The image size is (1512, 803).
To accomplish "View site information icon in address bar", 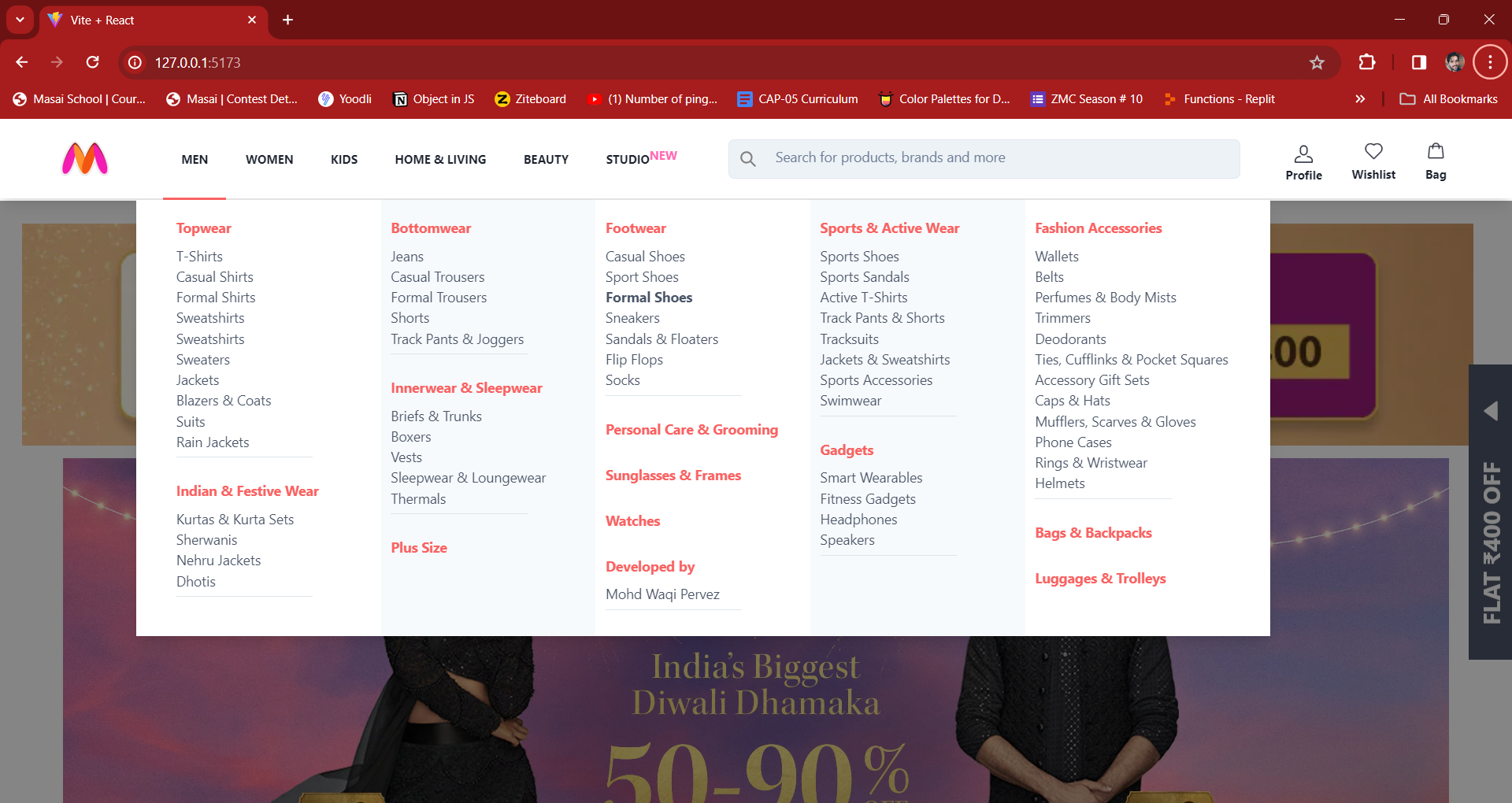I will [x=135, y=62].
